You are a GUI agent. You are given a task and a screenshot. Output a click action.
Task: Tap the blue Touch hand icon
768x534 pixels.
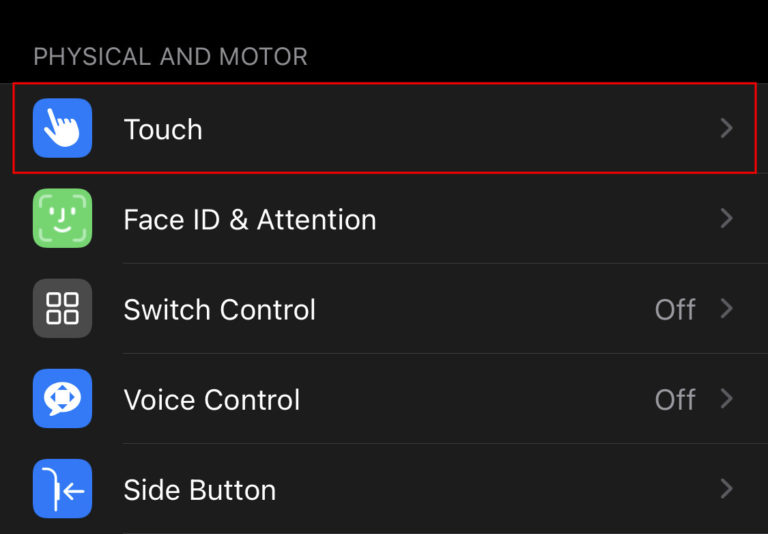62,129
